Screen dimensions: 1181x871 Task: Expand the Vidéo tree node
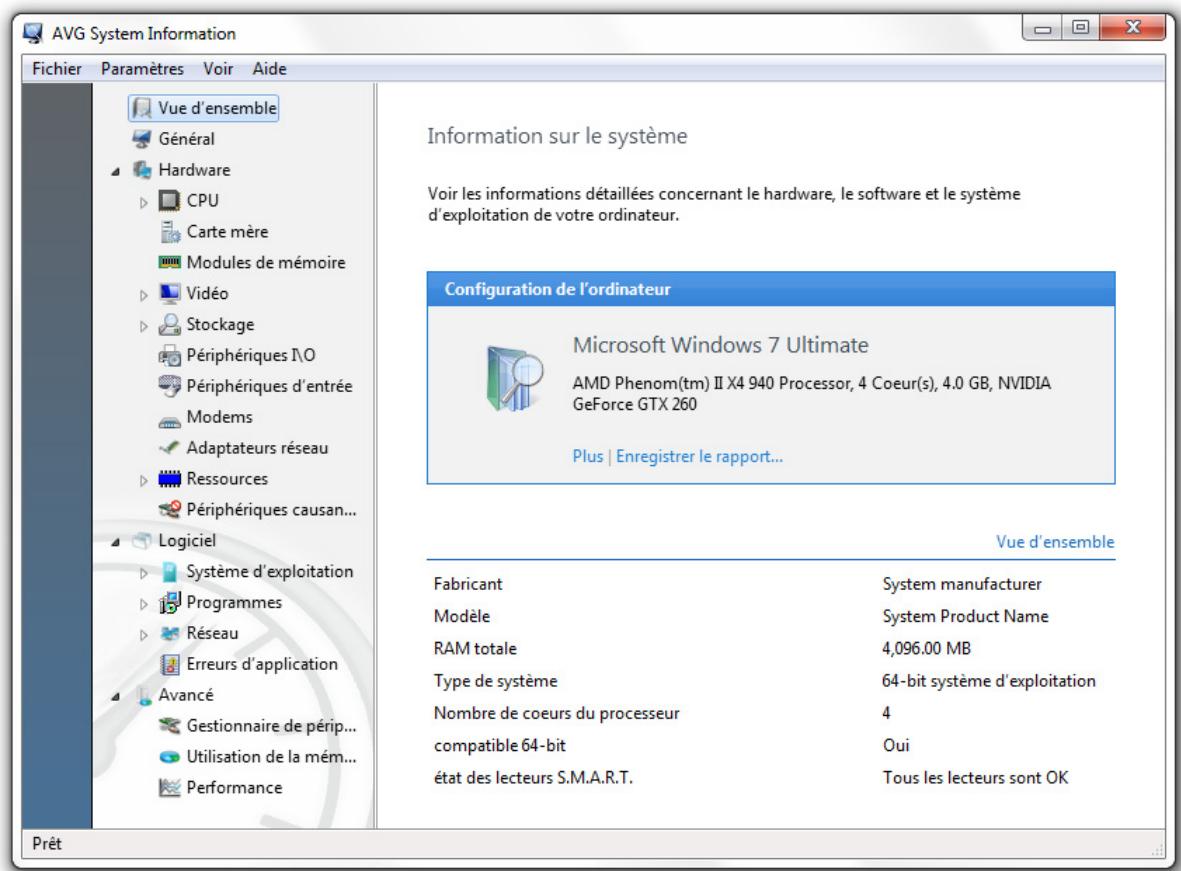click(143, 295)
